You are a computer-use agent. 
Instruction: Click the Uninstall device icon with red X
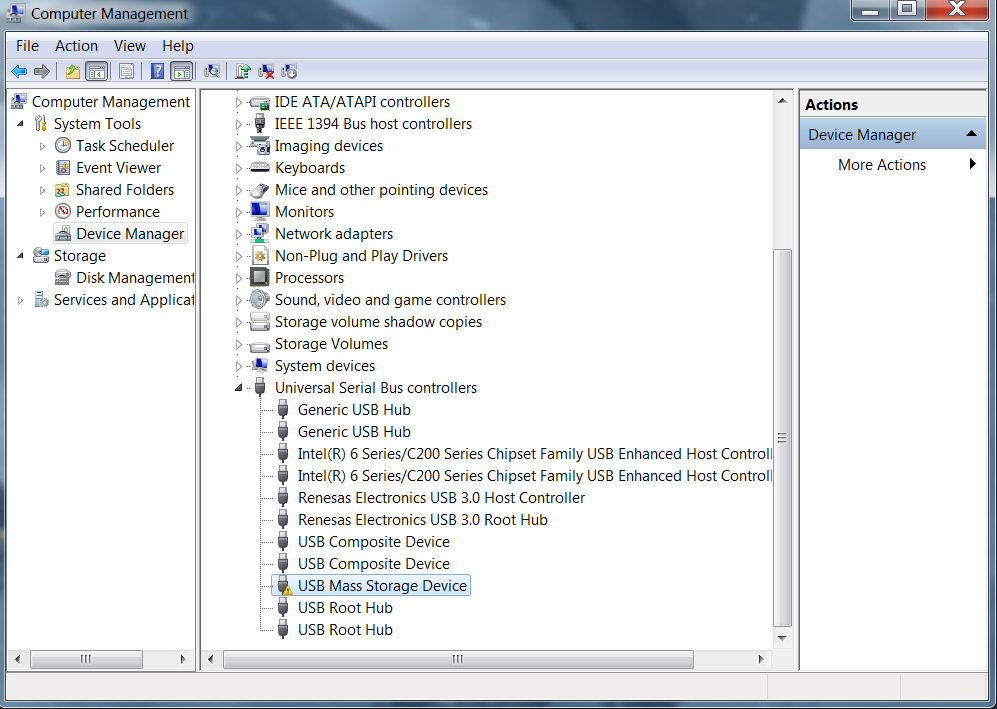click(266, 71)
